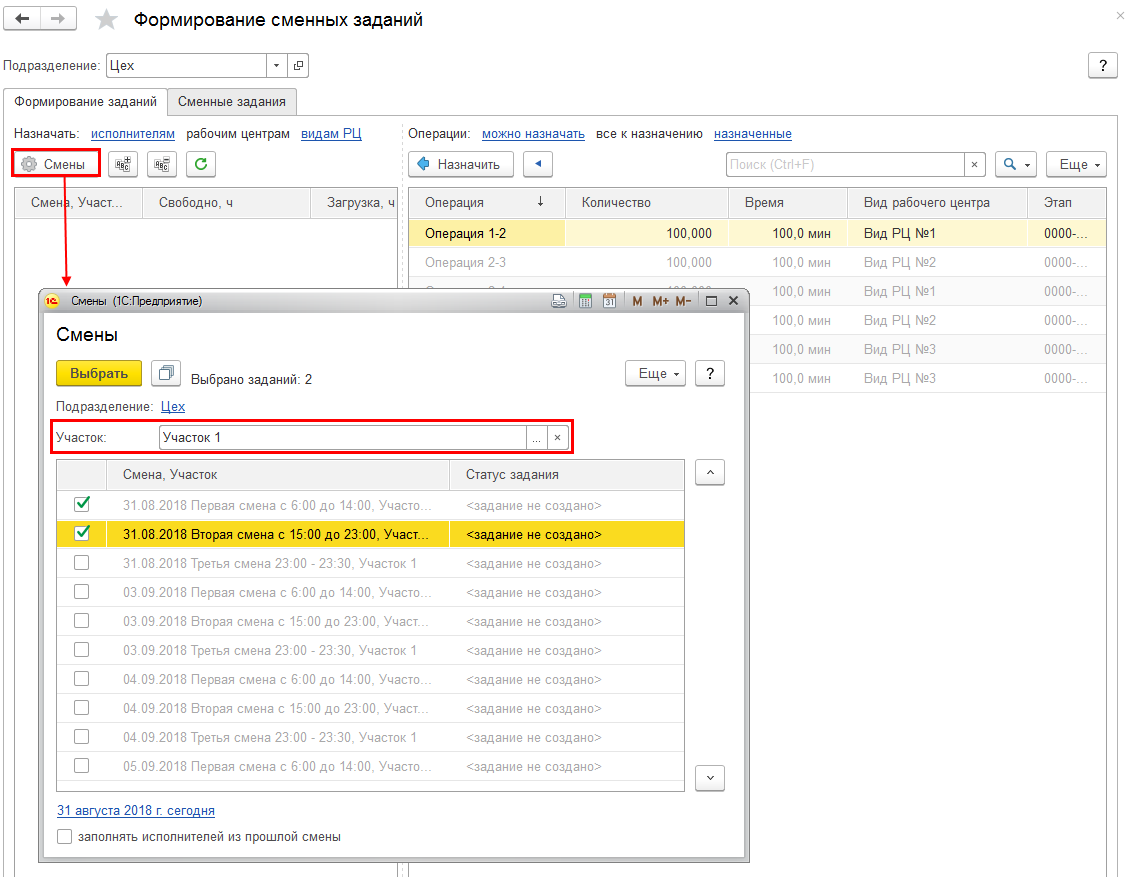
Task: Show можно назначать operations
Action: click(533, 134)
